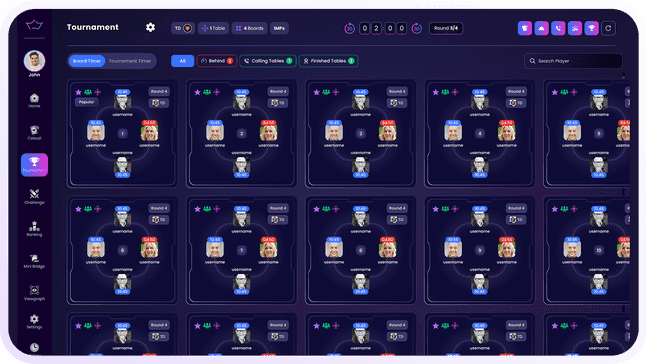This screenshot has width=646, height=364.
Task: Show Calling Tables filter
Action: click(268, 61)
